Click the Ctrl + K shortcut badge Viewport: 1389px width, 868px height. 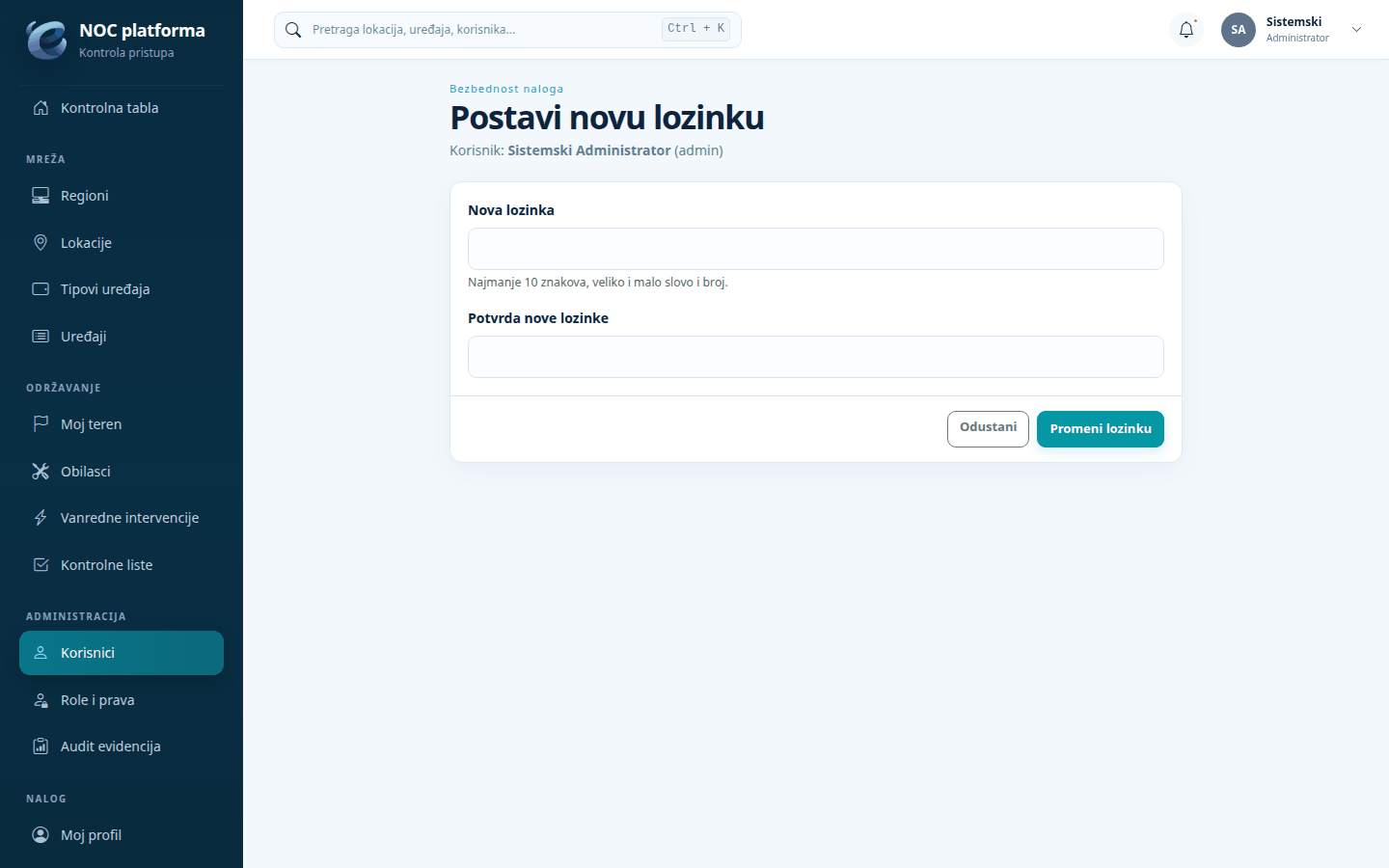point(695,29)
